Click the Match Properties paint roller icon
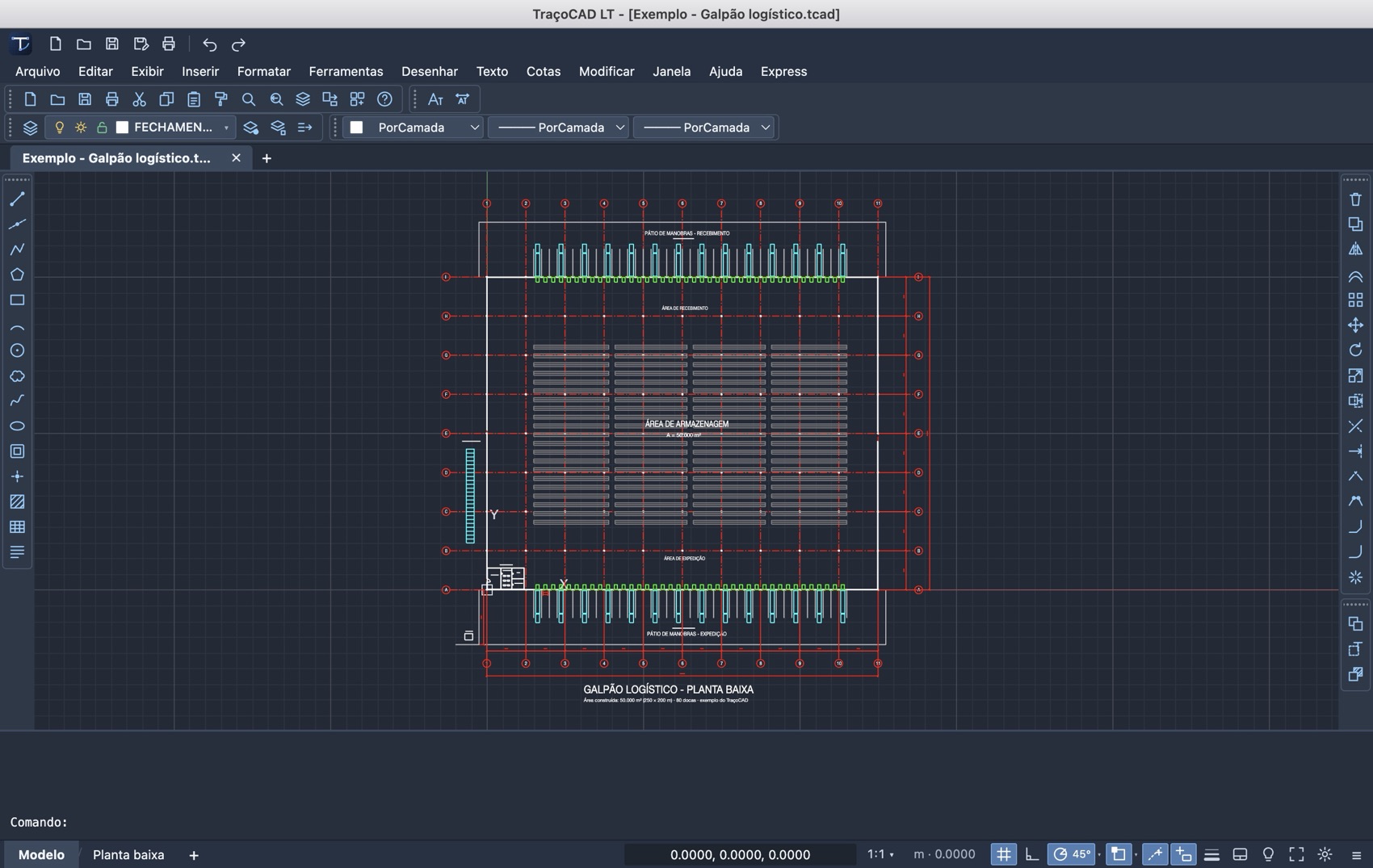 pos(220,99)
